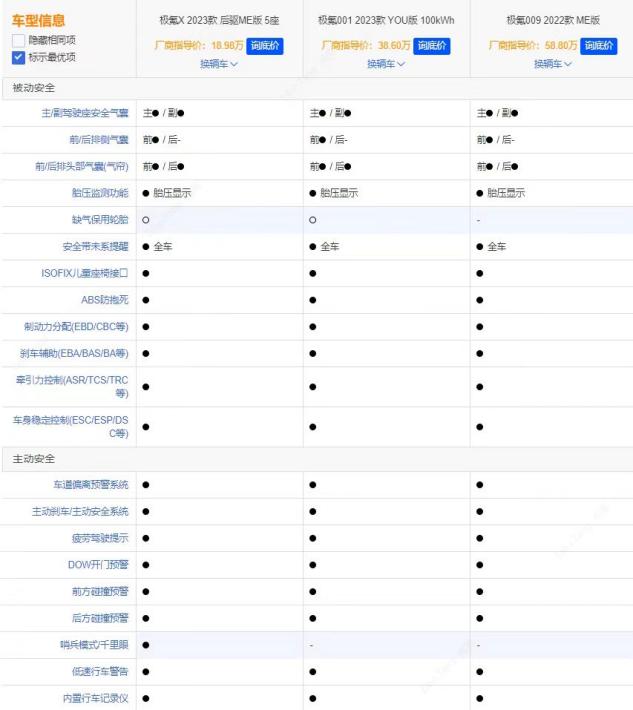Click 询底价 for 极氪X 2023款

tap(265, 46)
